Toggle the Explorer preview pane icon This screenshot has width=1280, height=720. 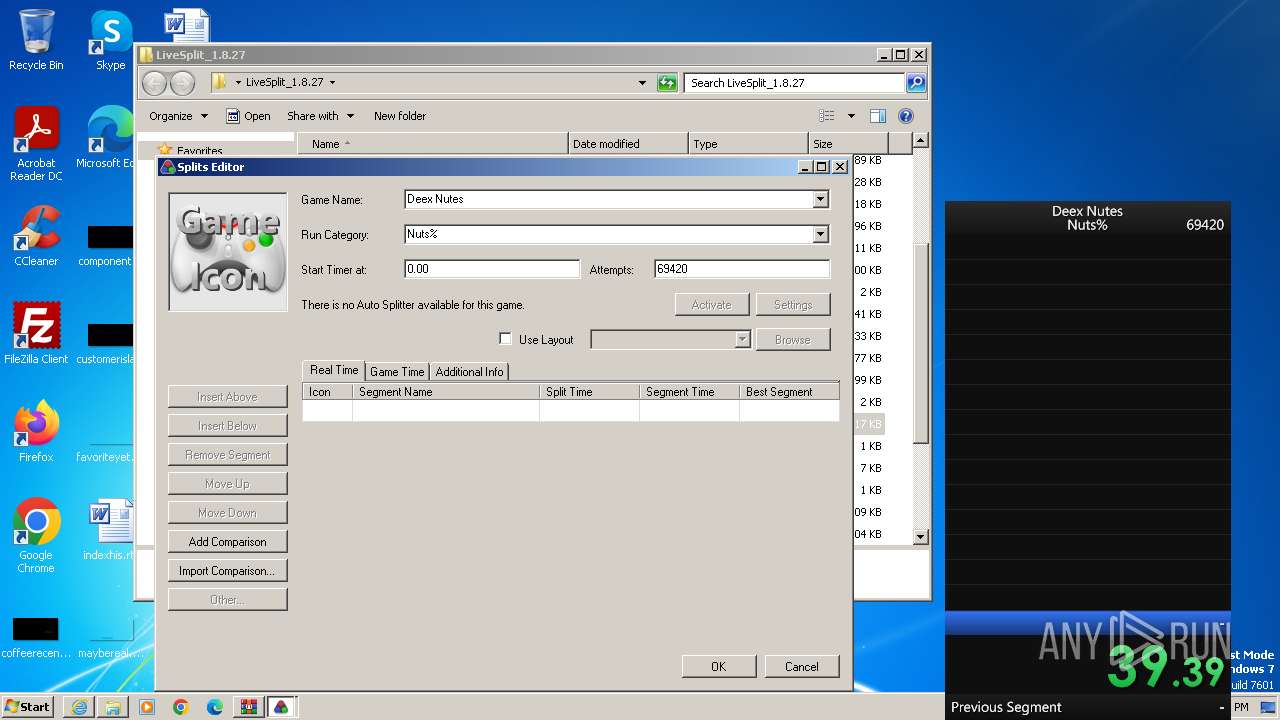point(877,116)
